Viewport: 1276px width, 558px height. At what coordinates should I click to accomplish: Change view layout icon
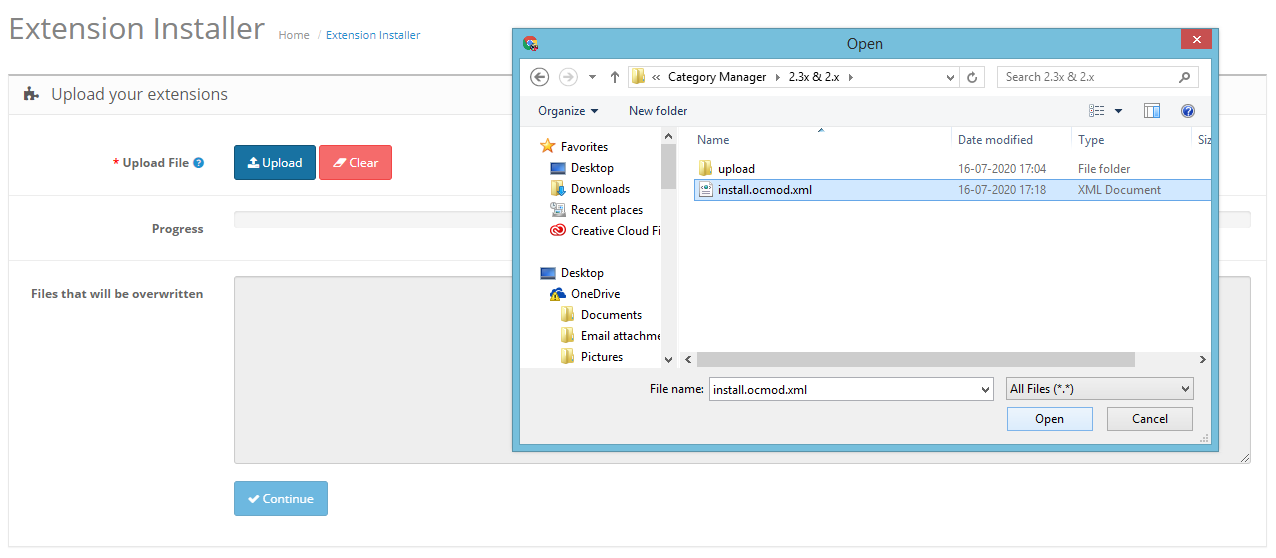[x=1097, y=111]
